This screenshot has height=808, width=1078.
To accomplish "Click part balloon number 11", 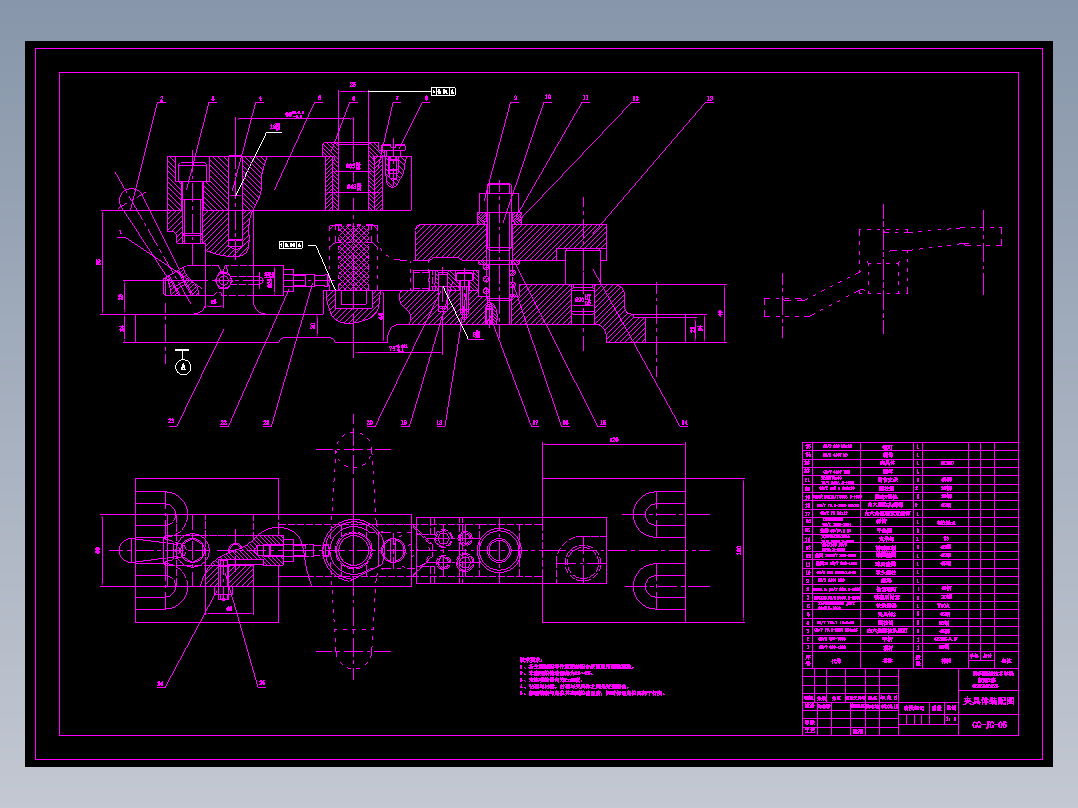I will pyautogui.click(x=586, y=98).
